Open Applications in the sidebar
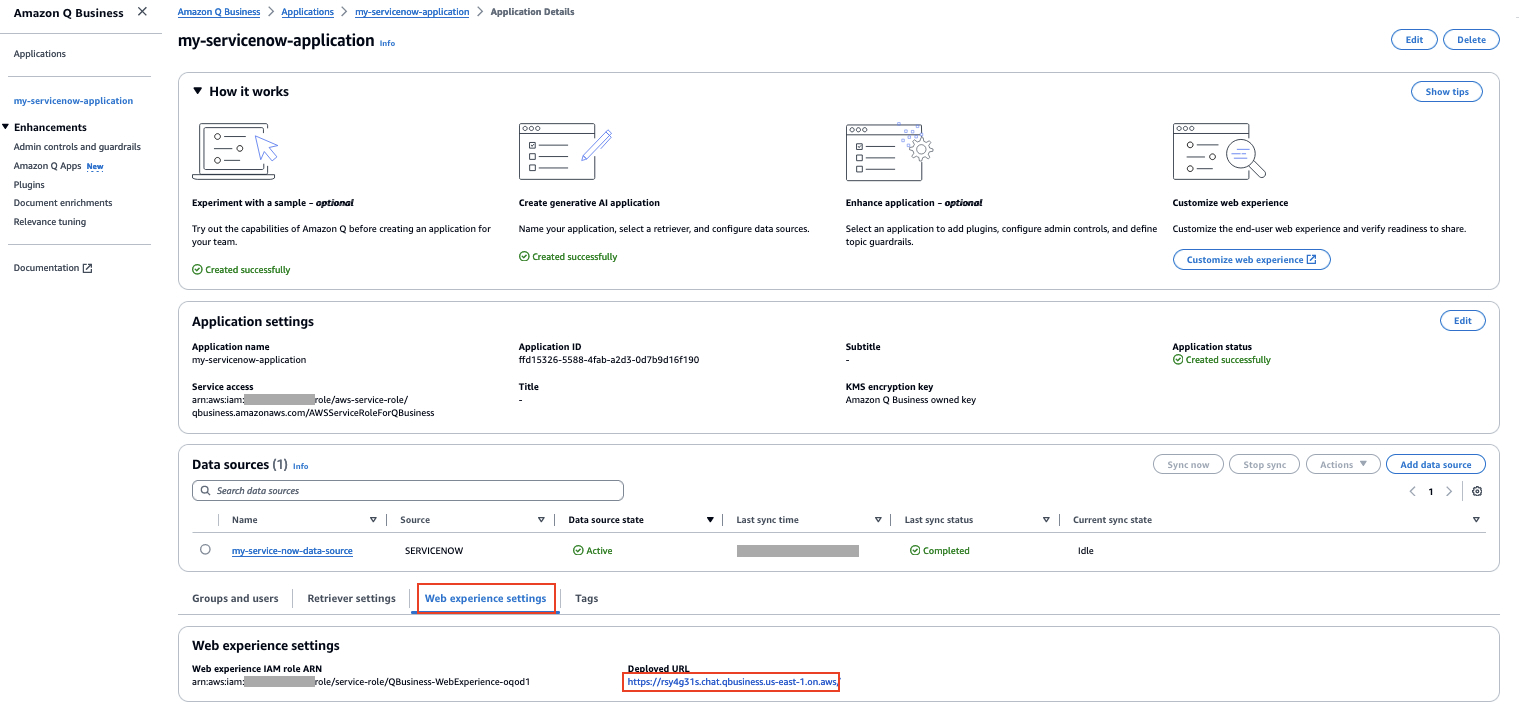This screenshot has width=1519, height=708. [x=40, y=54]
